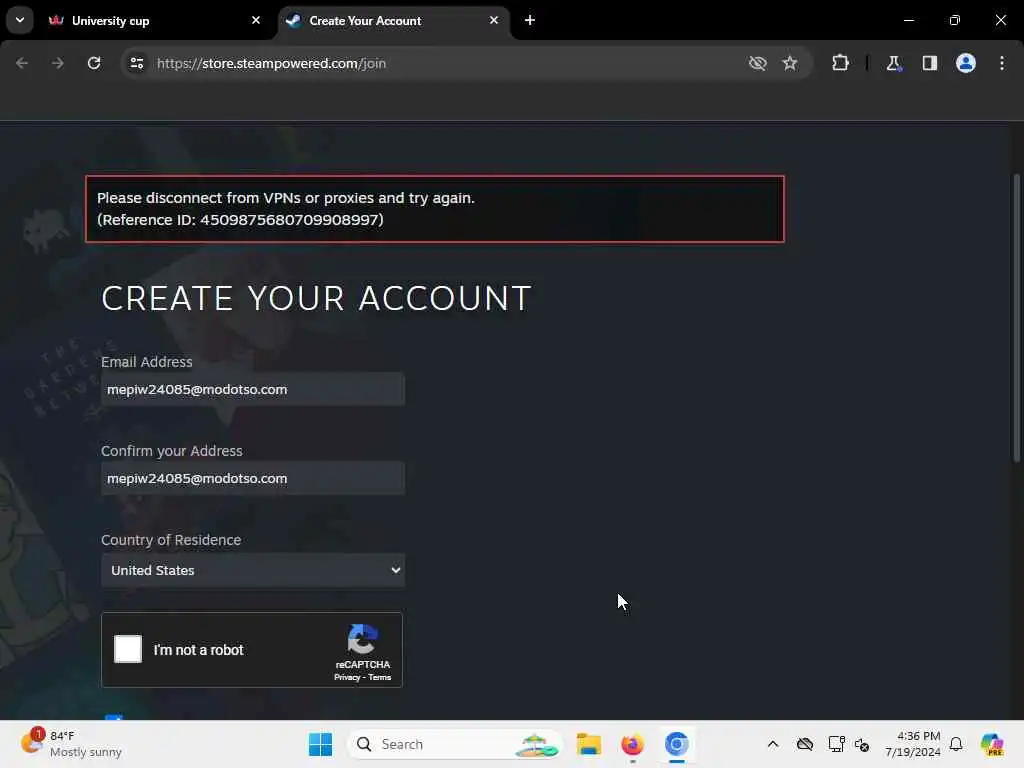Click the muted volume tray icon

coord(861,744)
